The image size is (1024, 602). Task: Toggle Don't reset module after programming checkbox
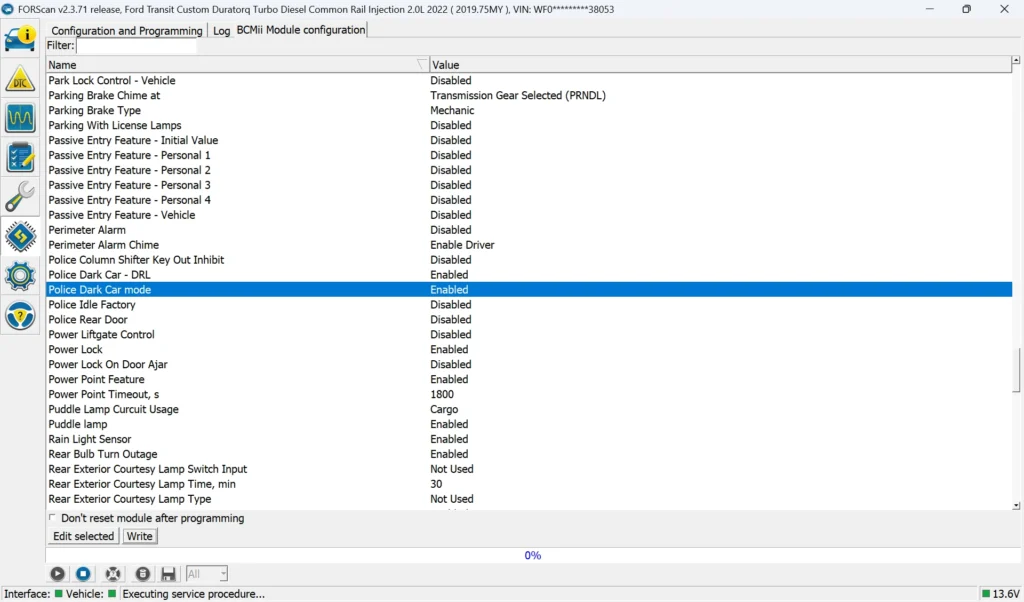point(52,518)
